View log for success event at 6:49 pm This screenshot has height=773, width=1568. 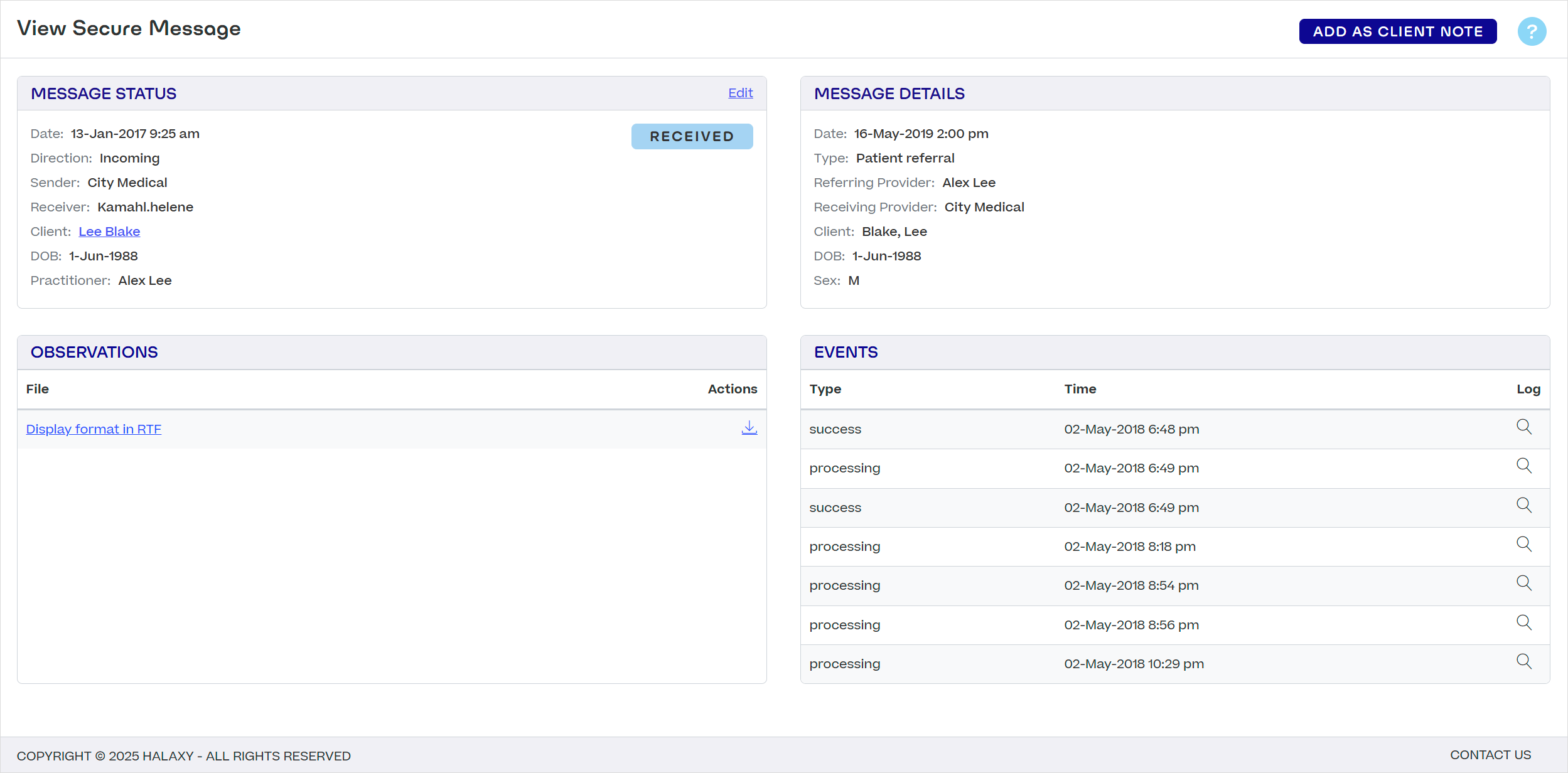click(x=1523, y=506)
